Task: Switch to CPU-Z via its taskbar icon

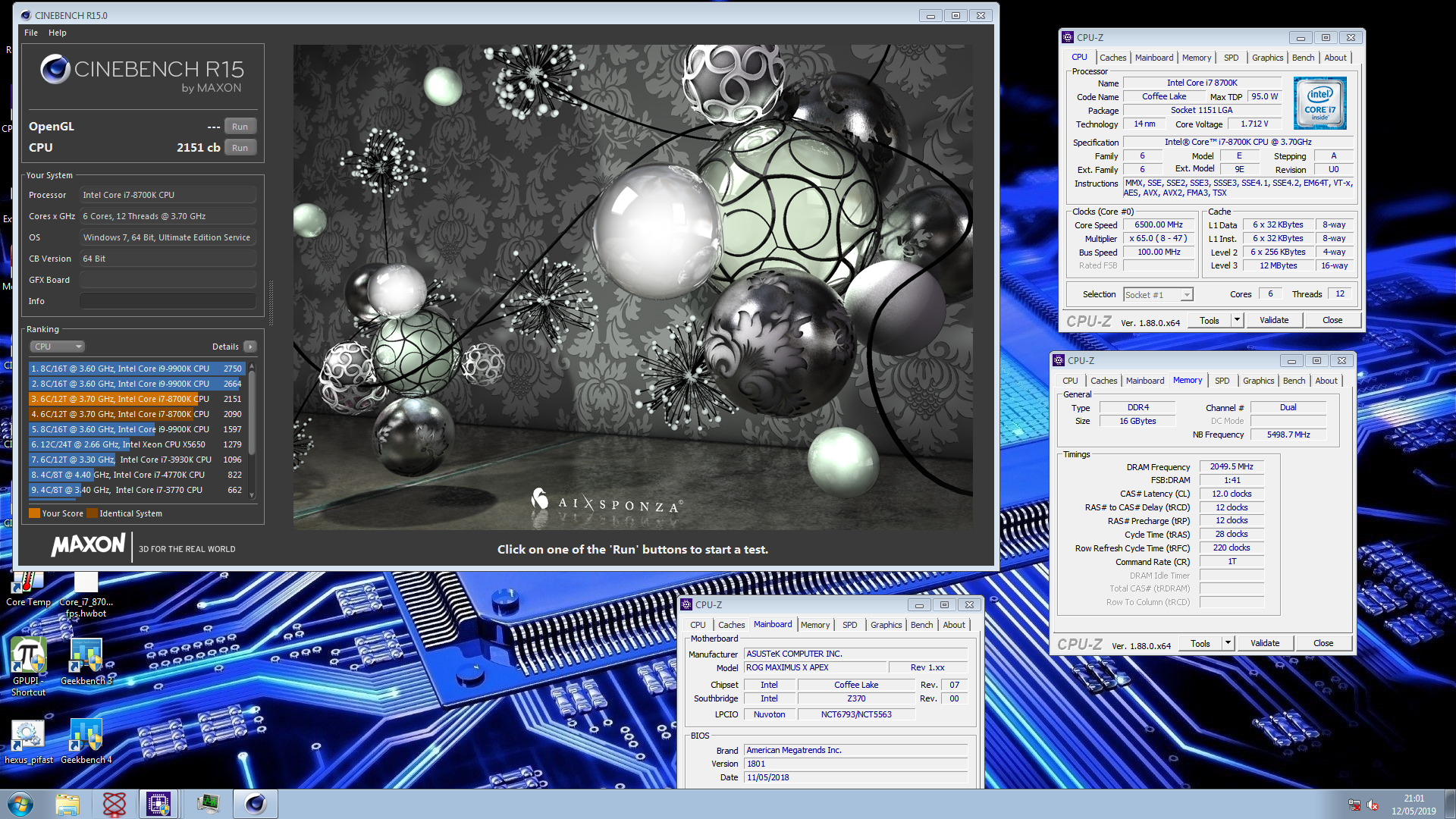Action: pyautogui.click(x=158, y=804)
